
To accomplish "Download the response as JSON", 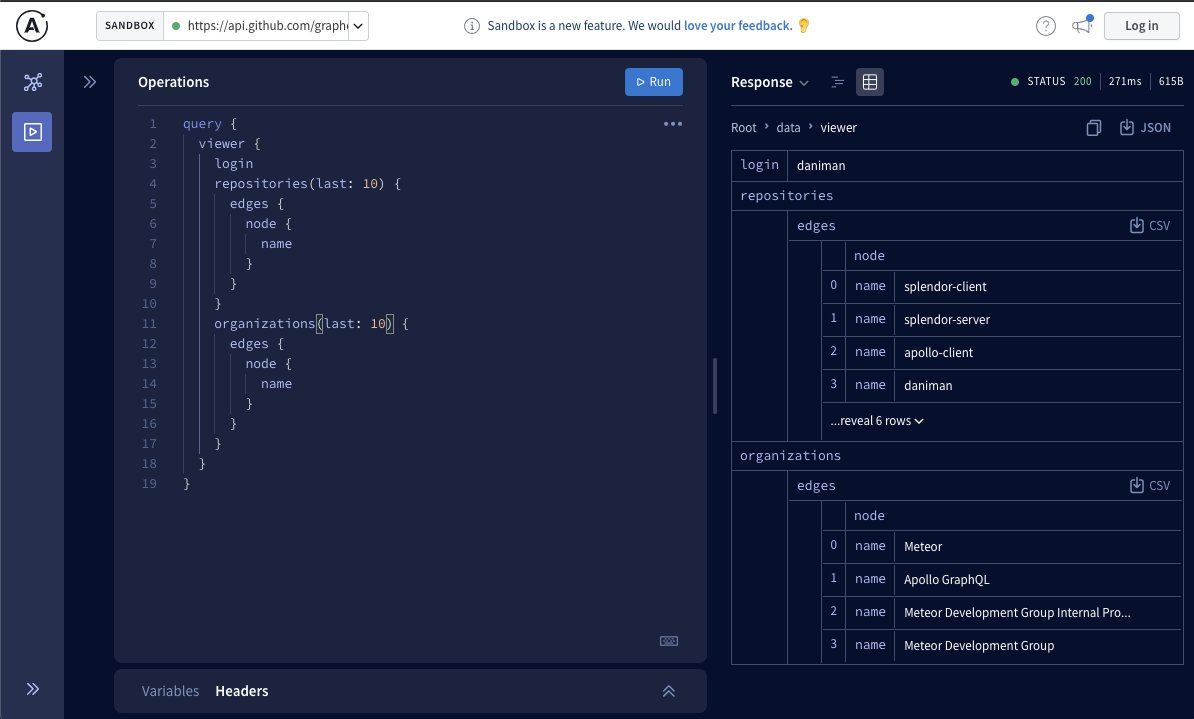I will tap(1145, 128).
